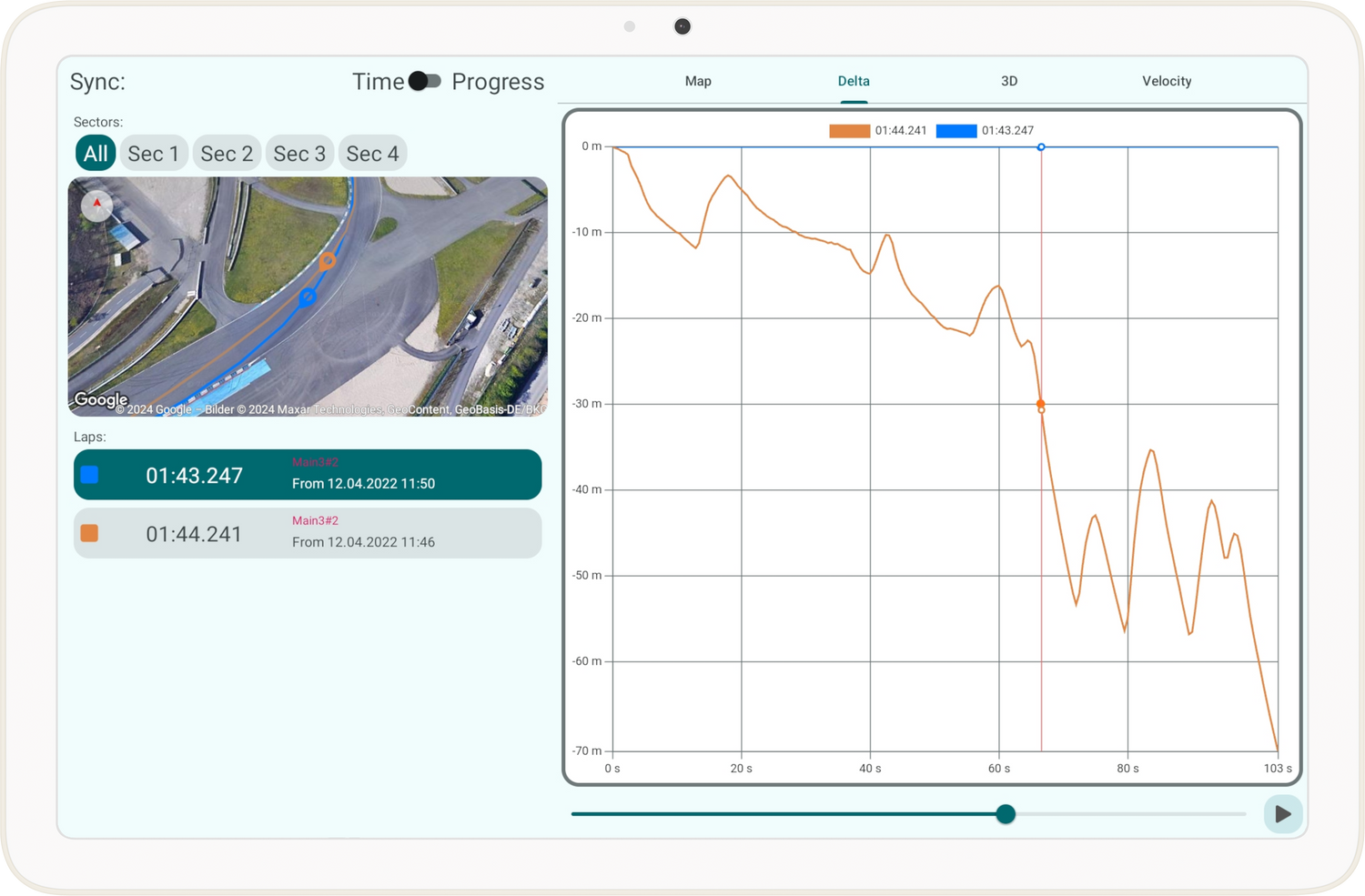This screenshot has height=896, width=1365.
Task: Click the playback slider thumb
Action: 1006,814
